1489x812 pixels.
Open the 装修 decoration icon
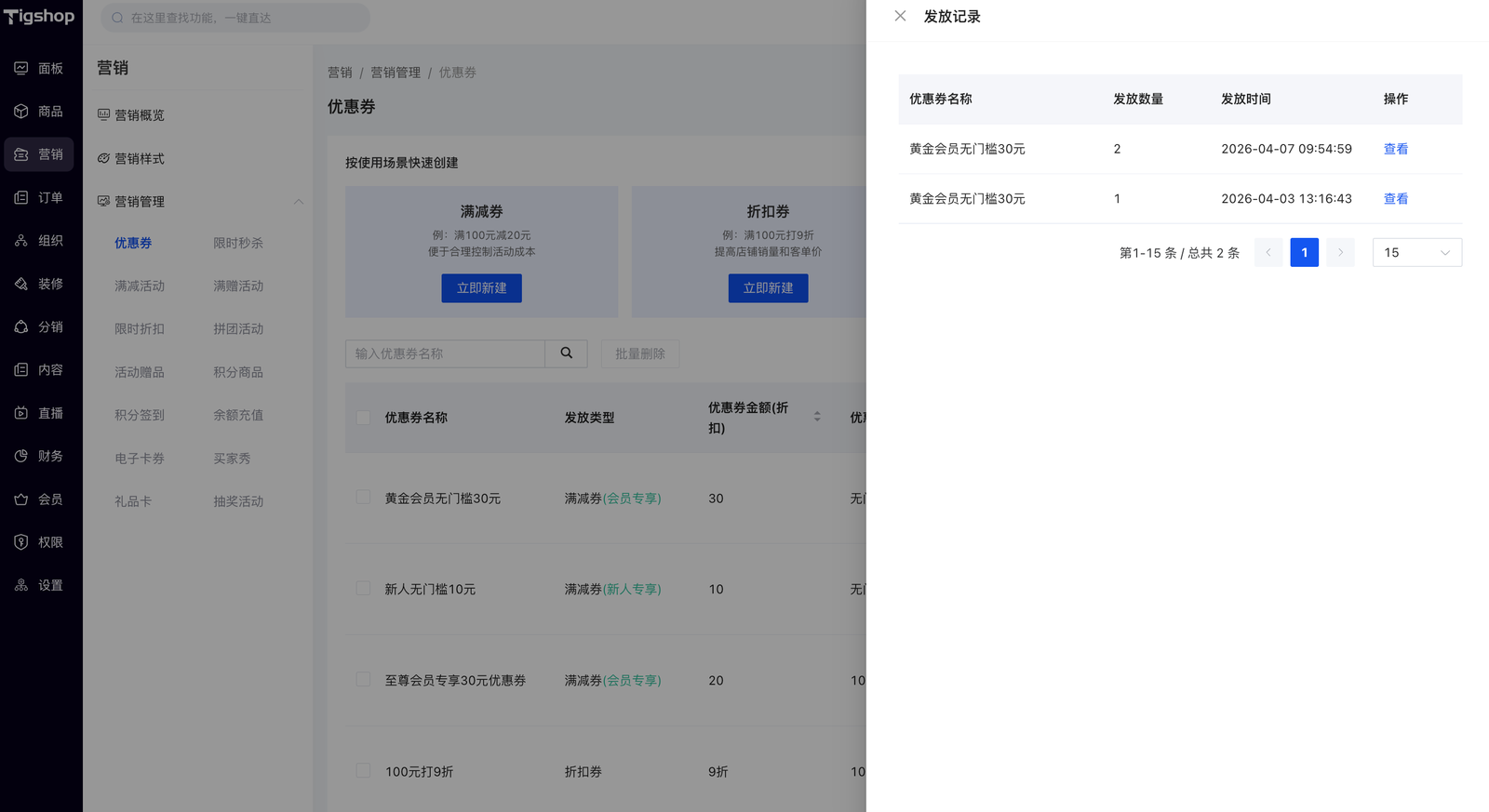click(x=21, y=284)
